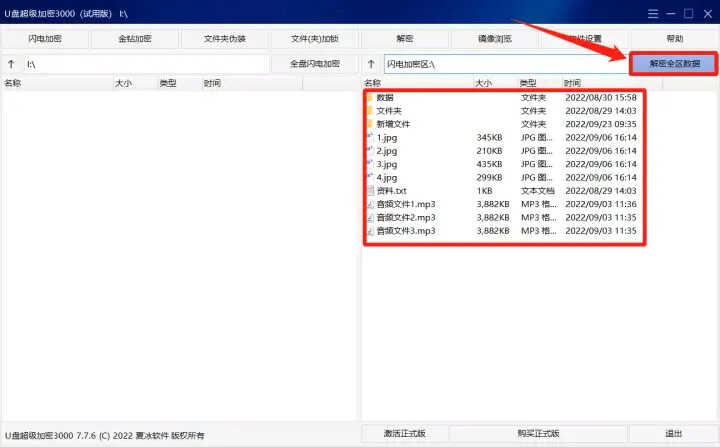This screenshot has width=720, height=447.
Task: Select file name 音频文件1.mp3
Action: point(406,204)
